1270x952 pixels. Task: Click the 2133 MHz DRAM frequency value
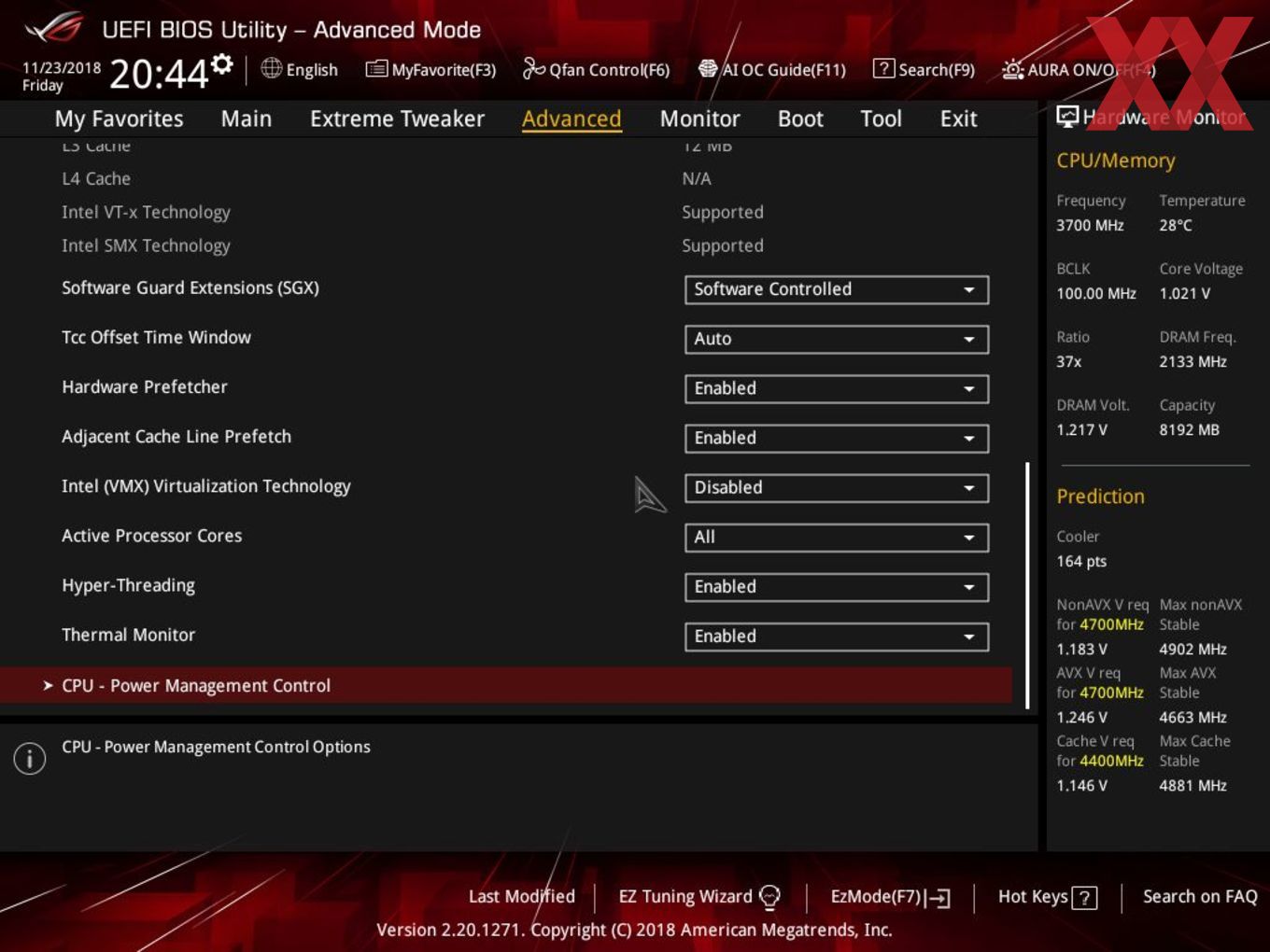pyautogui.click(x=1192, y=361)
